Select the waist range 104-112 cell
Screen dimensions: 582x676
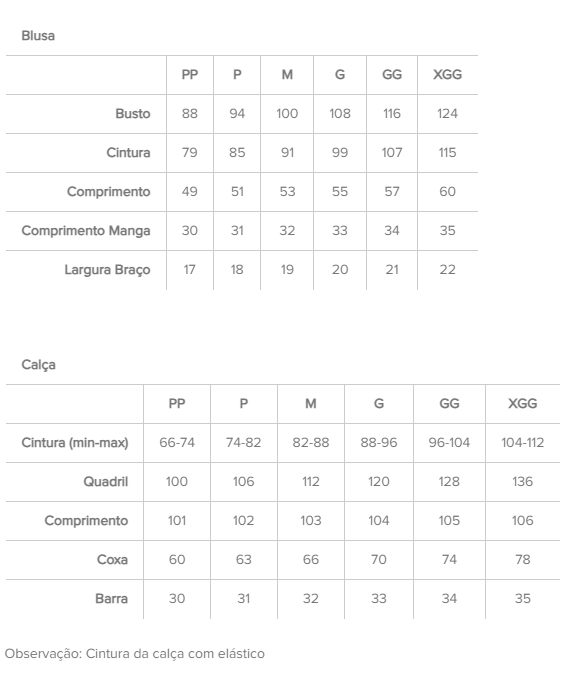point(523,443)
